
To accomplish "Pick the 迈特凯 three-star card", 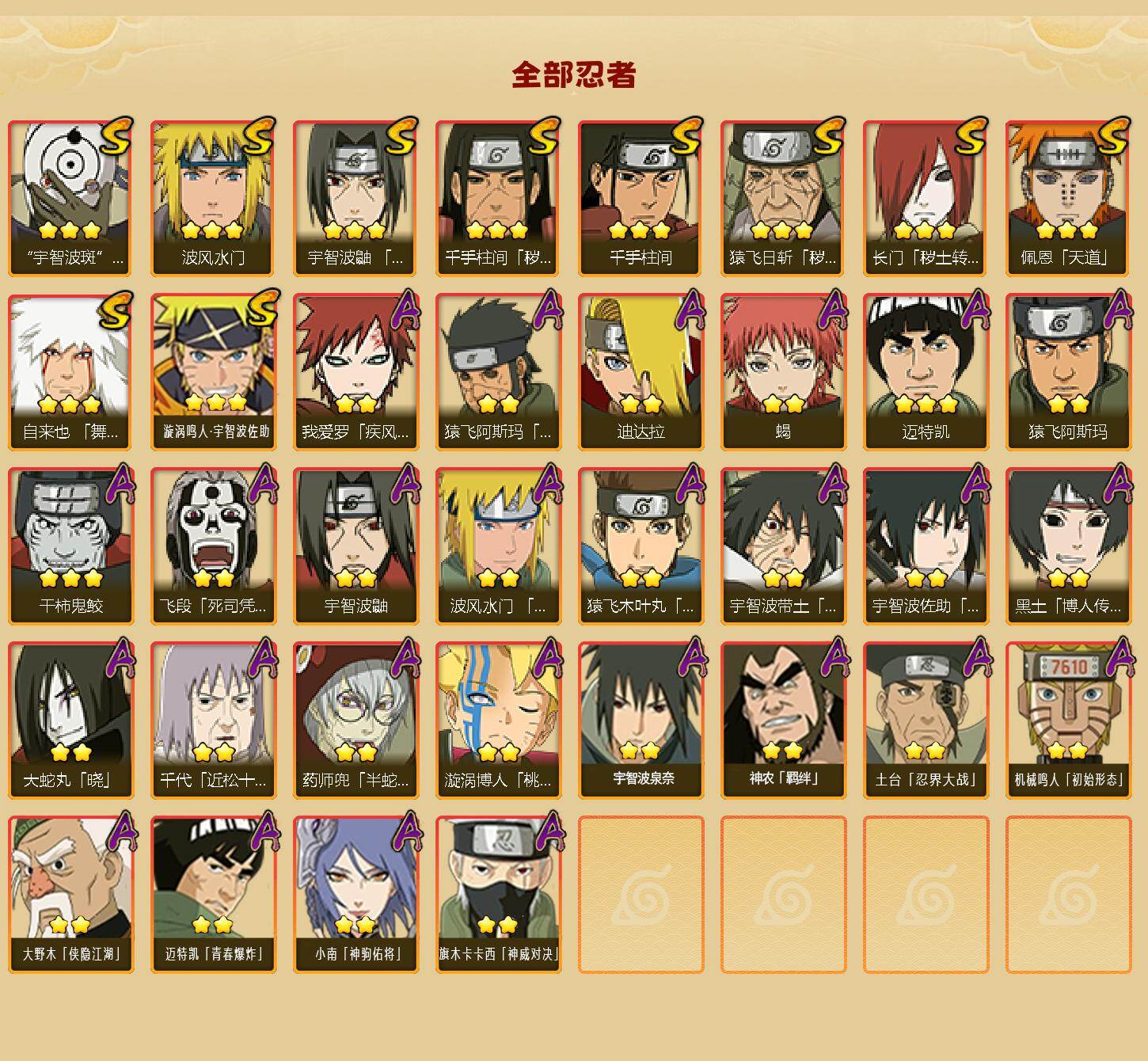I will pos(926,372).
